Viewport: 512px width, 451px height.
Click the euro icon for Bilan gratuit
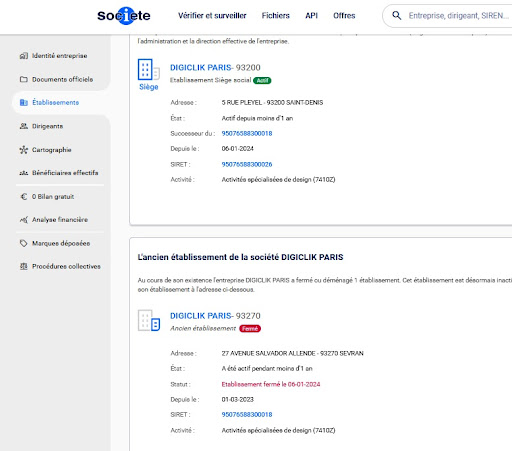pos(24,196)
